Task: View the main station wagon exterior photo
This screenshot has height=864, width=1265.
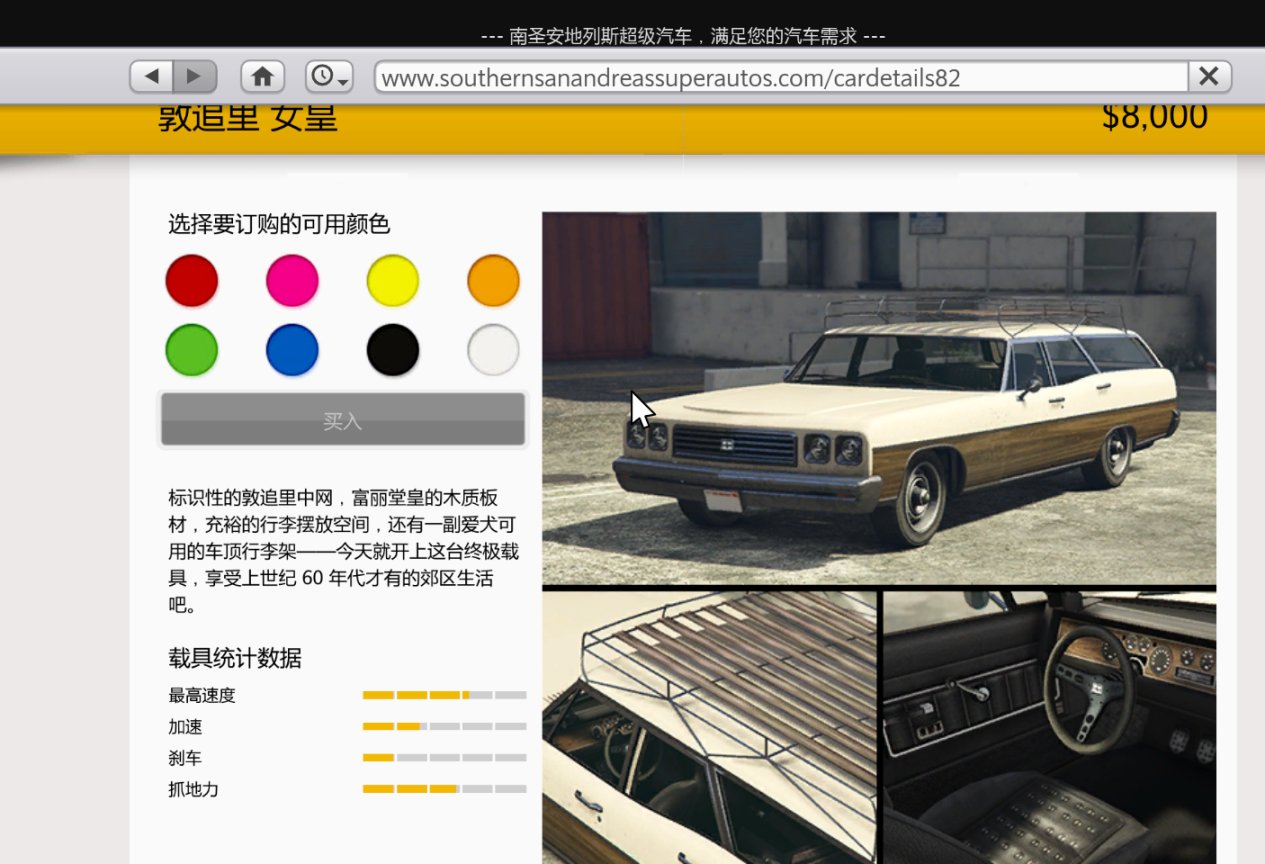Action: [x=879, y=398]
